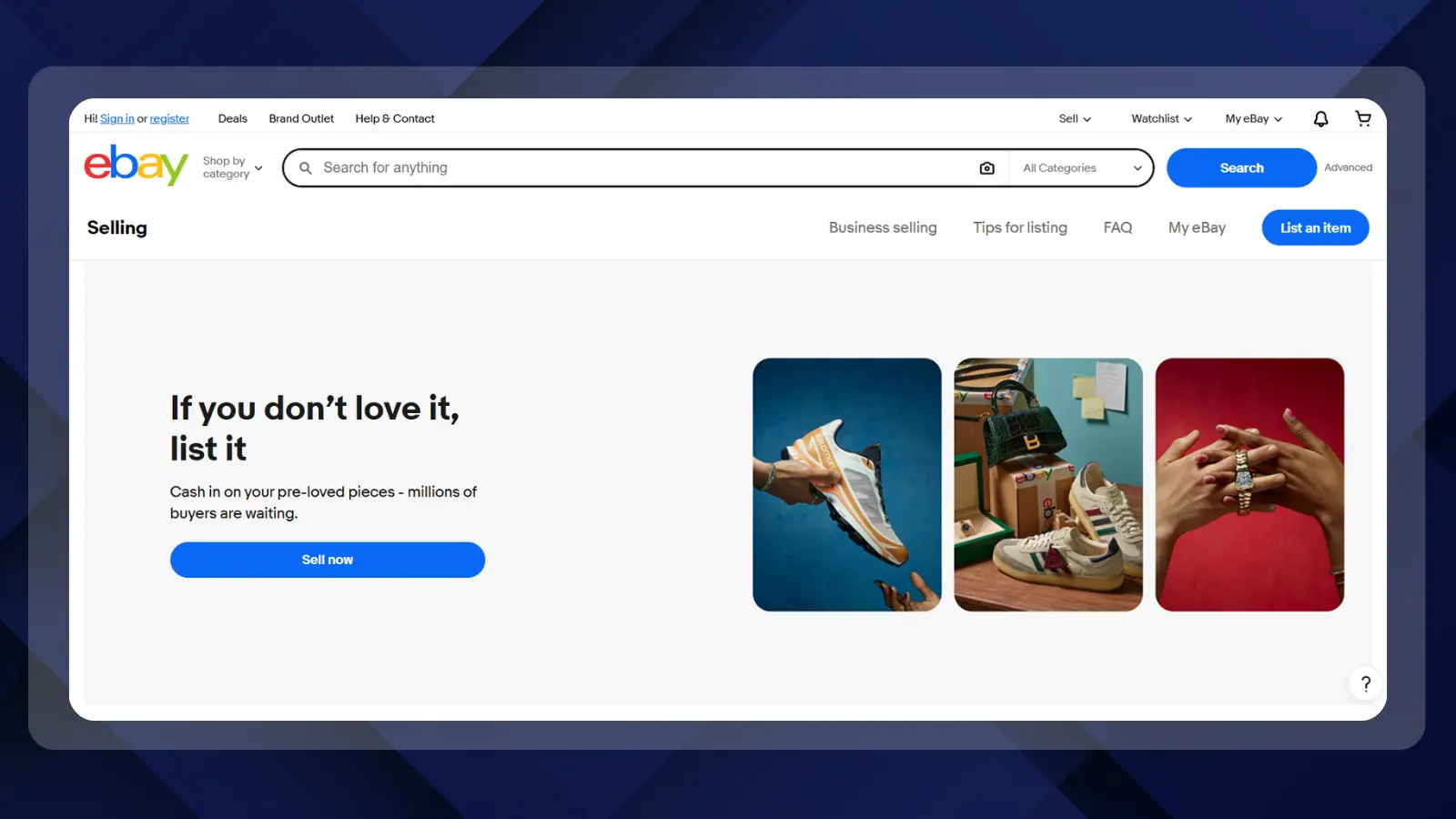Open My eBay in Selling navigation
Image resolution: width=1456 pixels, height=819 pixels.
(x=1197, y=227)
